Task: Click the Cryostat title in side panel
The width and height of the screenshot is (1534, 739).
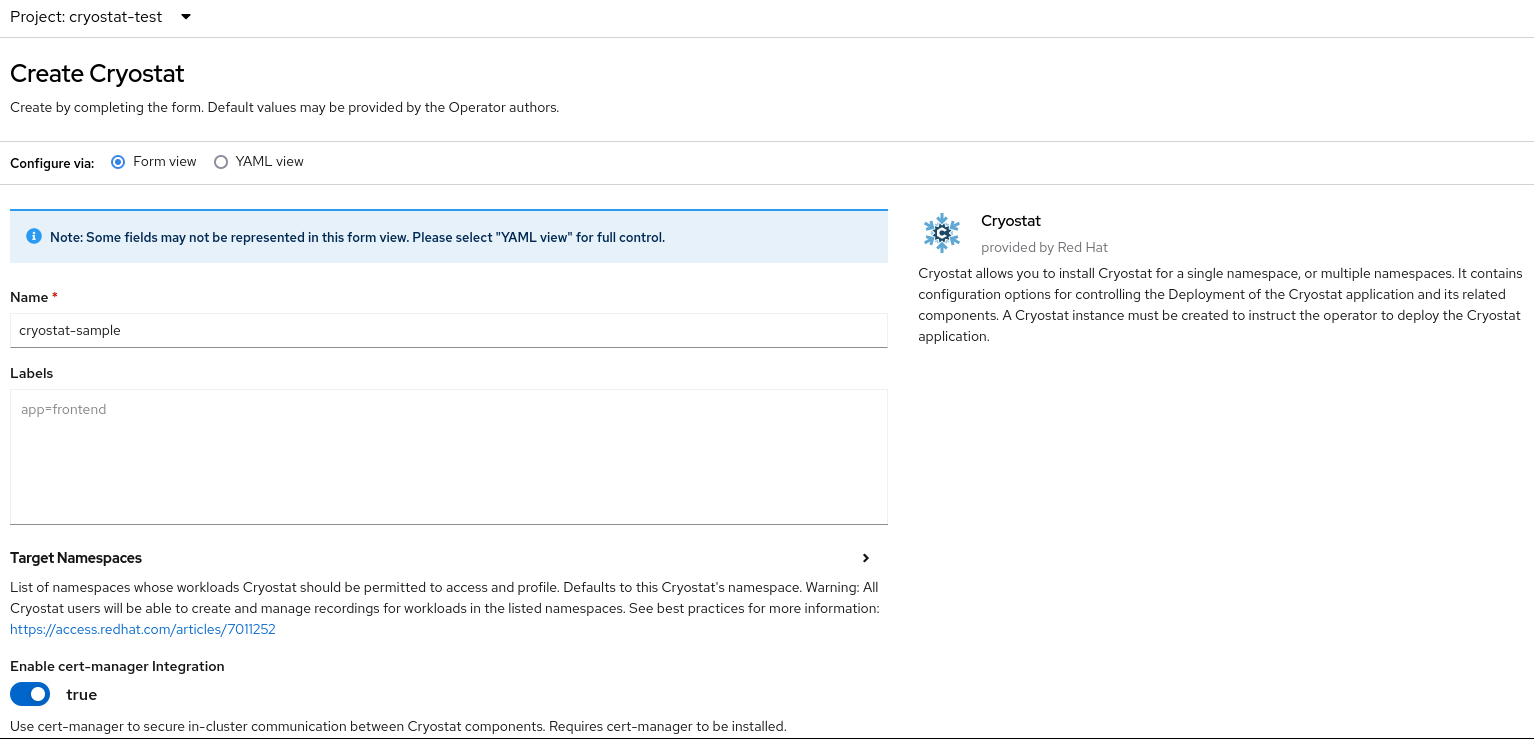Action: [x=1011, y=221]
